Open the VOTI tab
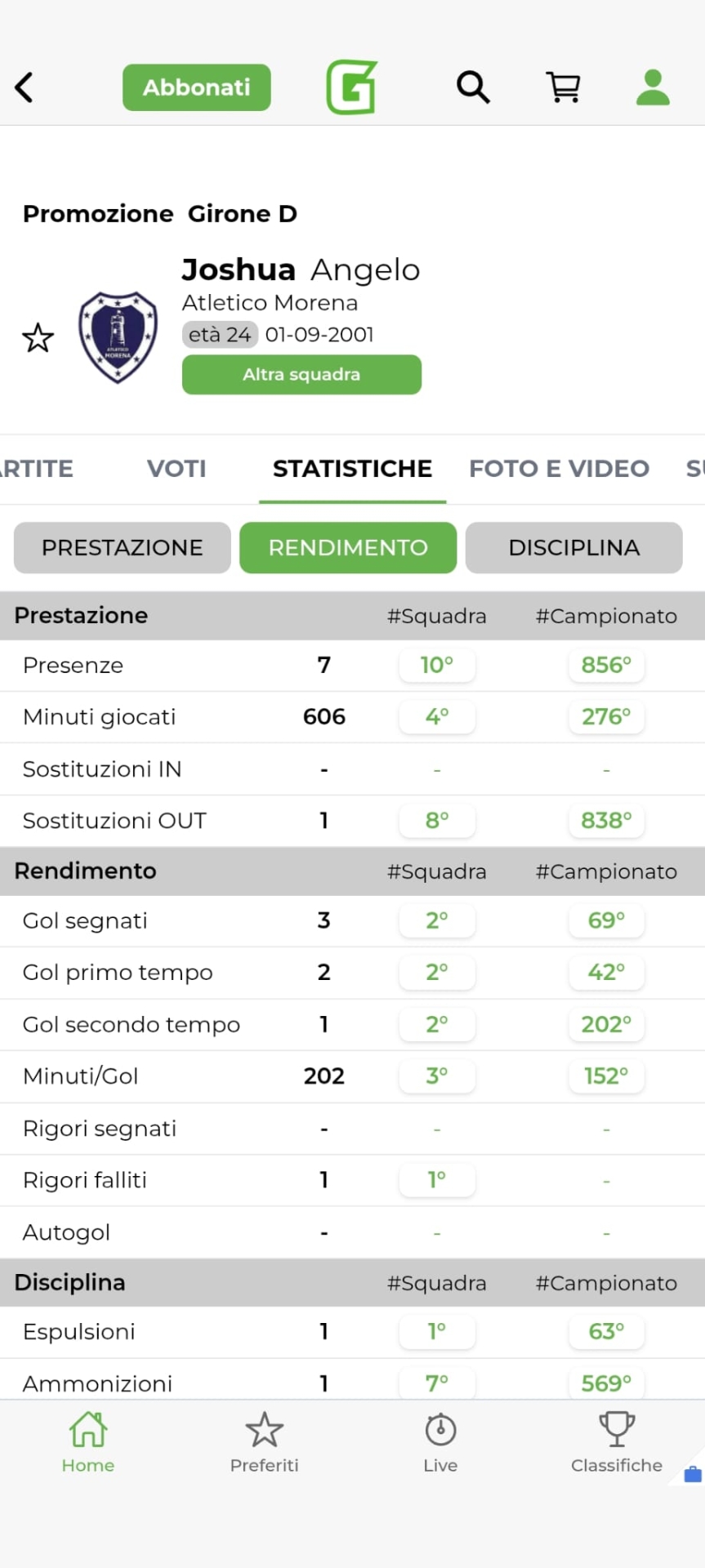Screen dimensions: 705x1568 176,469
